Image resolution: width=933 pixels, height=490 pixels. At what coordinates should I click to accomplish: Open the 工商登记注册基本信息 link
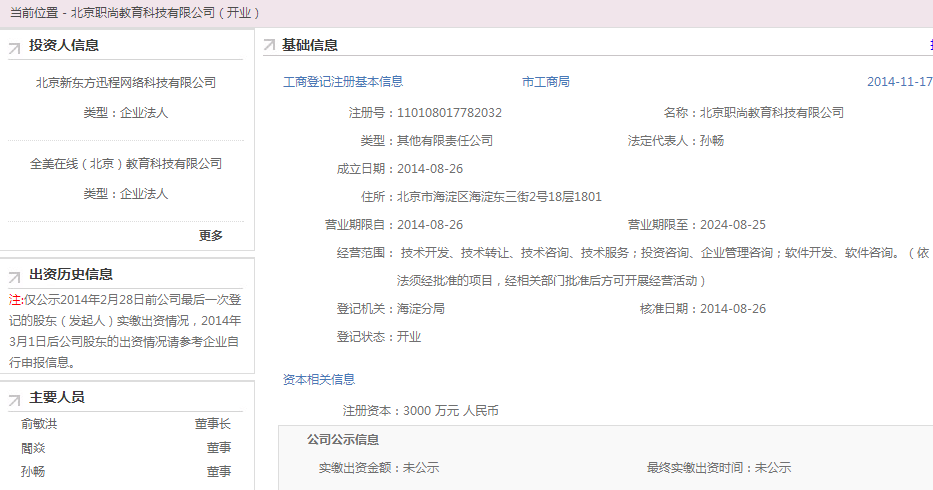343,82
